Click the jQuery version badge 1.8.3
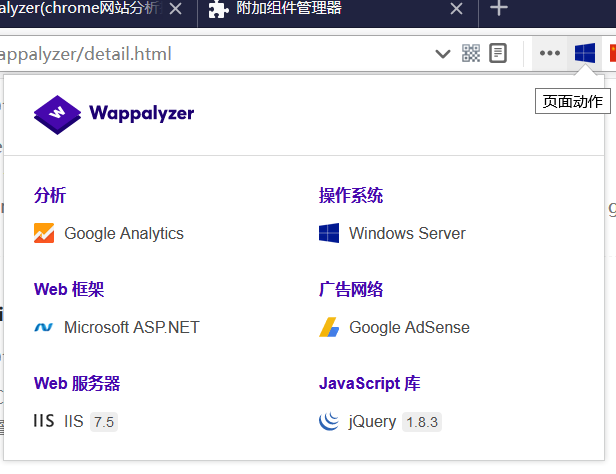The image size is (616, 474). click(422, 422)
